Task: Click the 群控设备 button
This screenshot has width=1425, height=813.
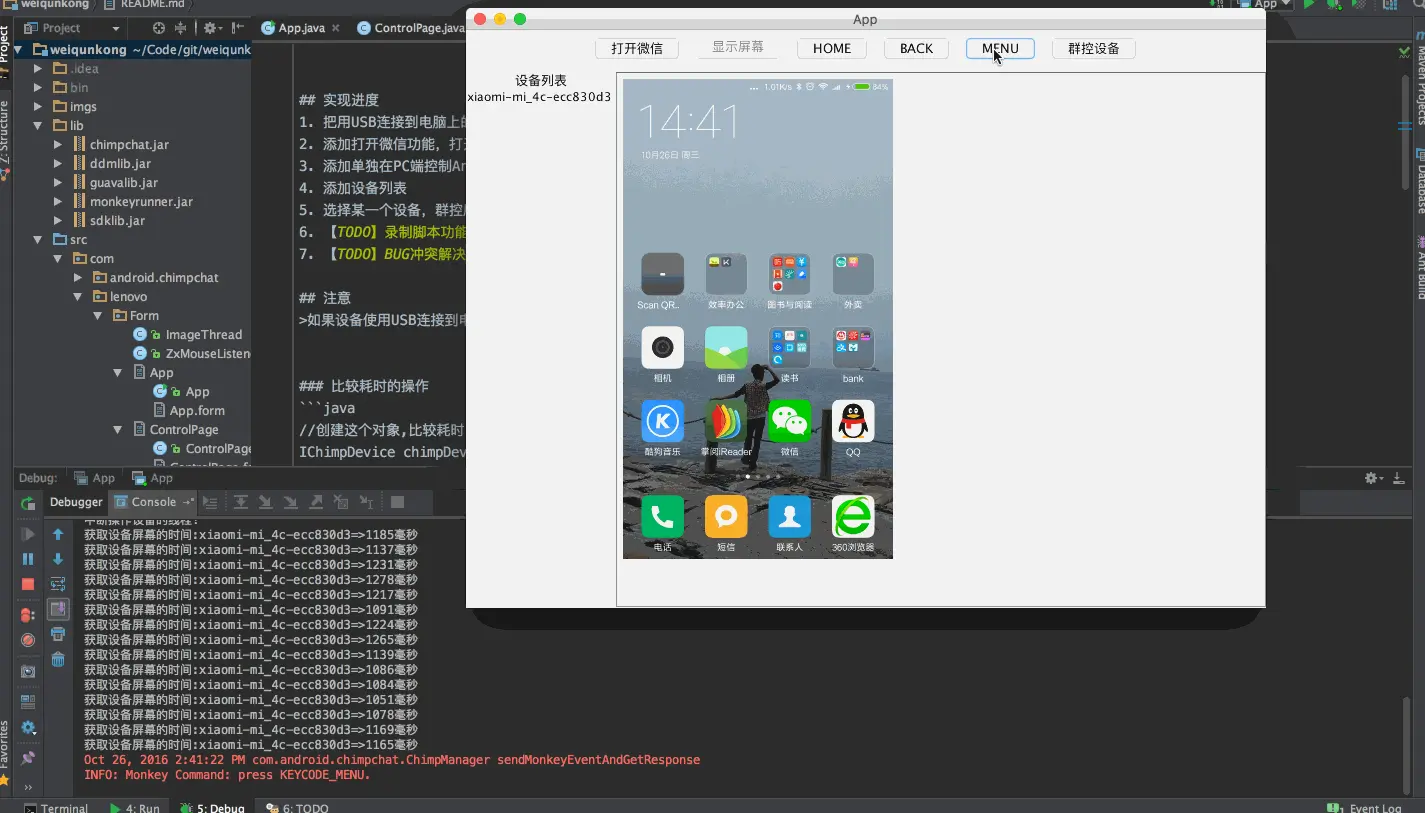Action: point(1094,48)
